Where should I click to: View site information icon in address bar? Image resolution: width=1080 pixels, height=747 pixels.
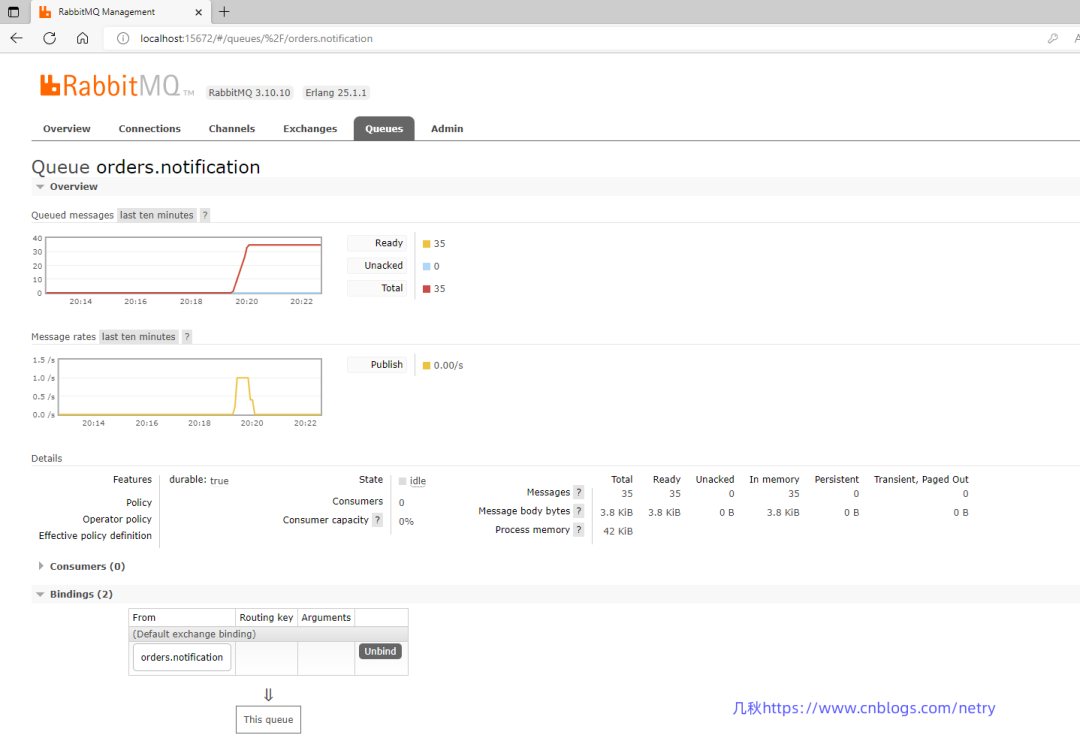tap(123, 39)
